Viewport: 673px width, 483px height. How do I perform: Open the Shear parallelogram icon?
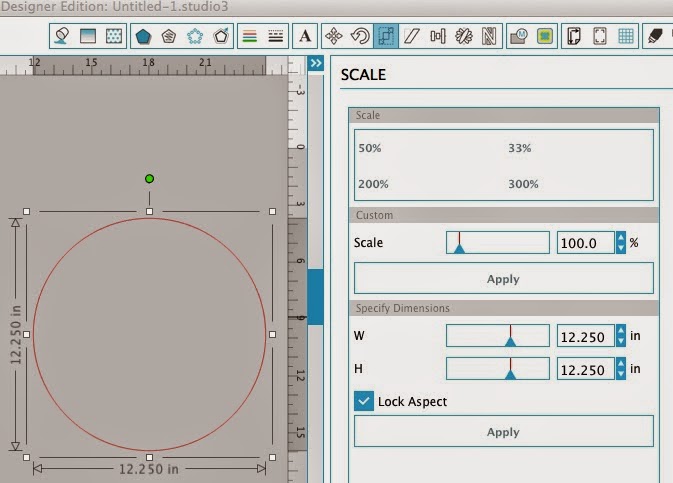[x=412, y=36]
